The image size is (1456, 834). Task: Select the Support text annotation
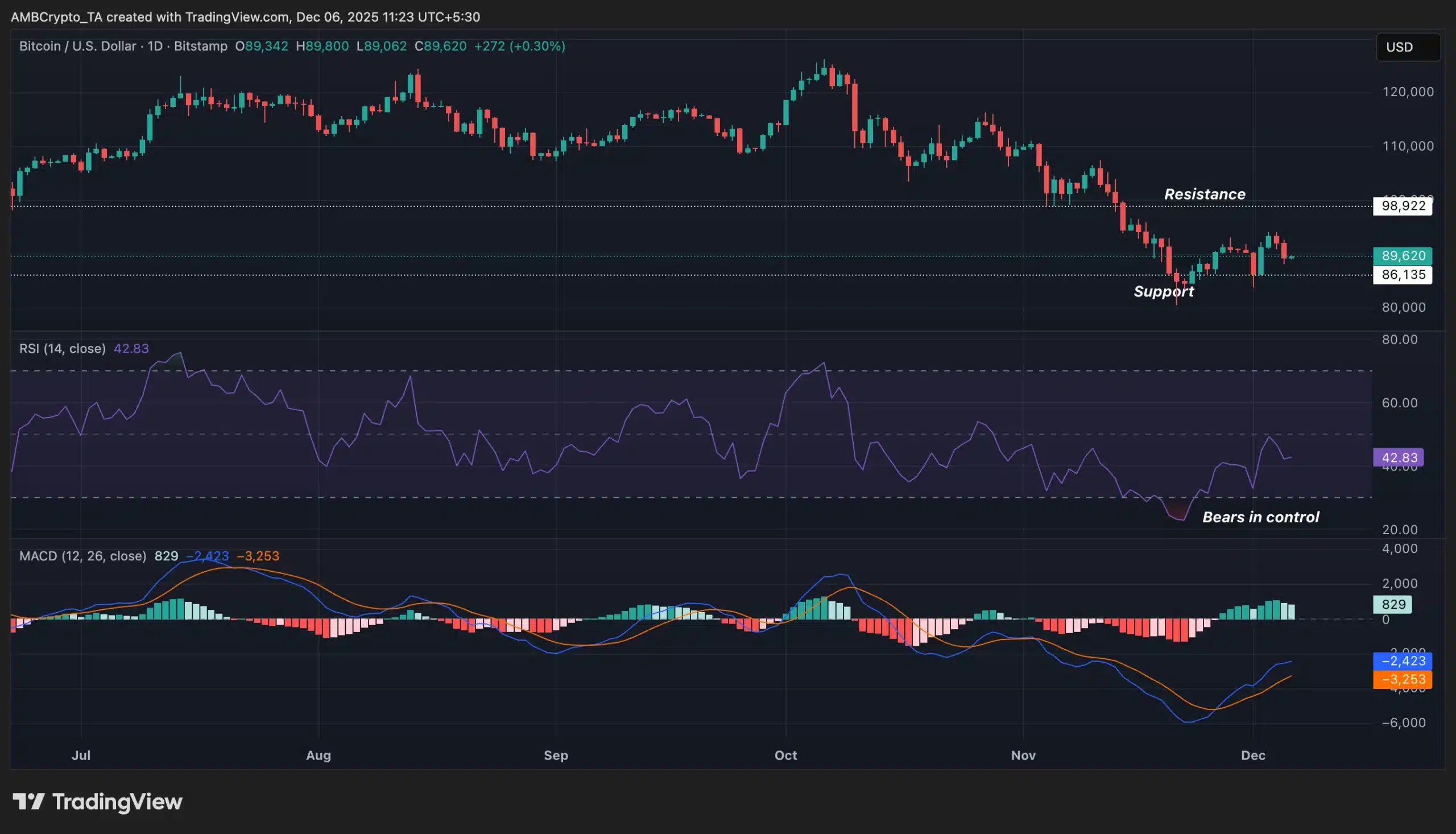click(x=1163, y=291)
